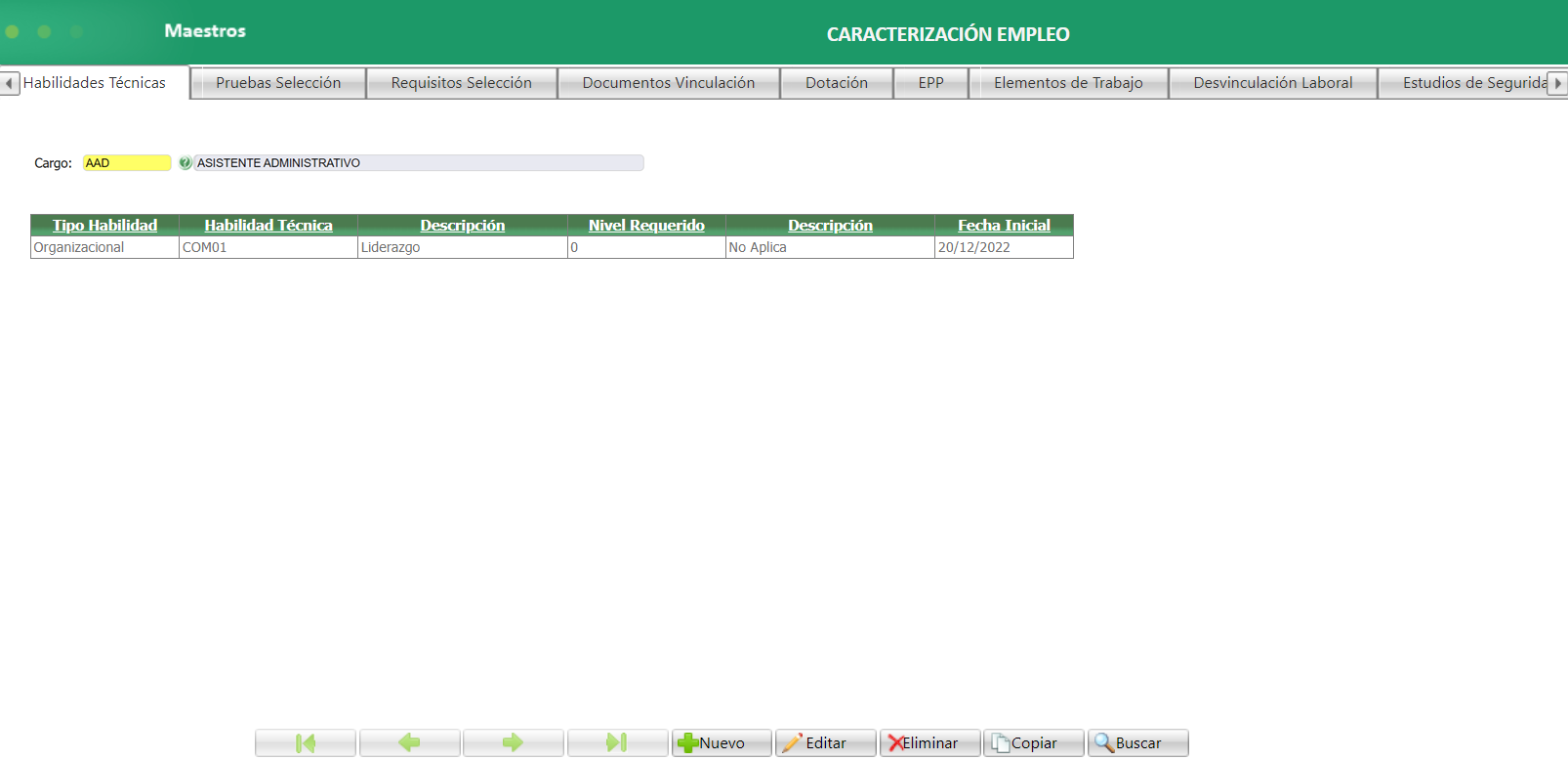This screenshot has height=760, width=1568.
Task: Open the EPP tab
Action: click(931, 83)
